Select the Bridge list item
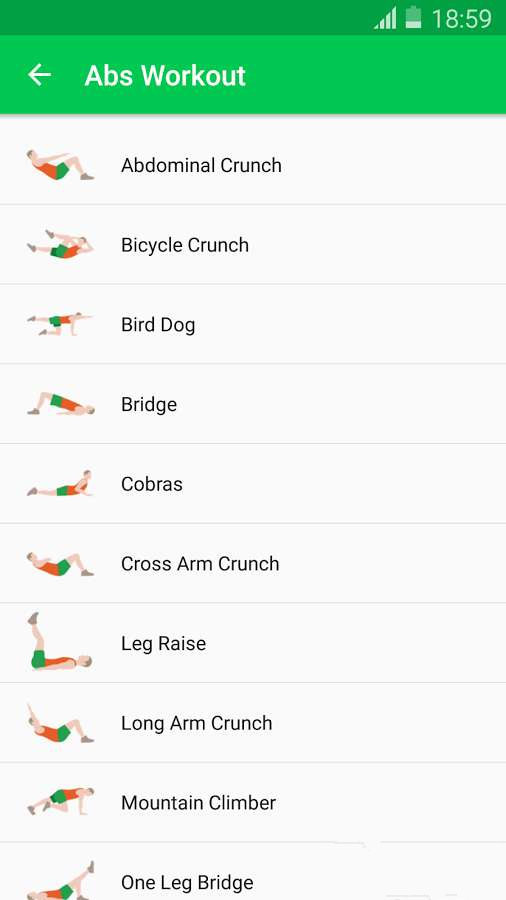The width and height of the screenshot is (506, 900). click(253, 404)
